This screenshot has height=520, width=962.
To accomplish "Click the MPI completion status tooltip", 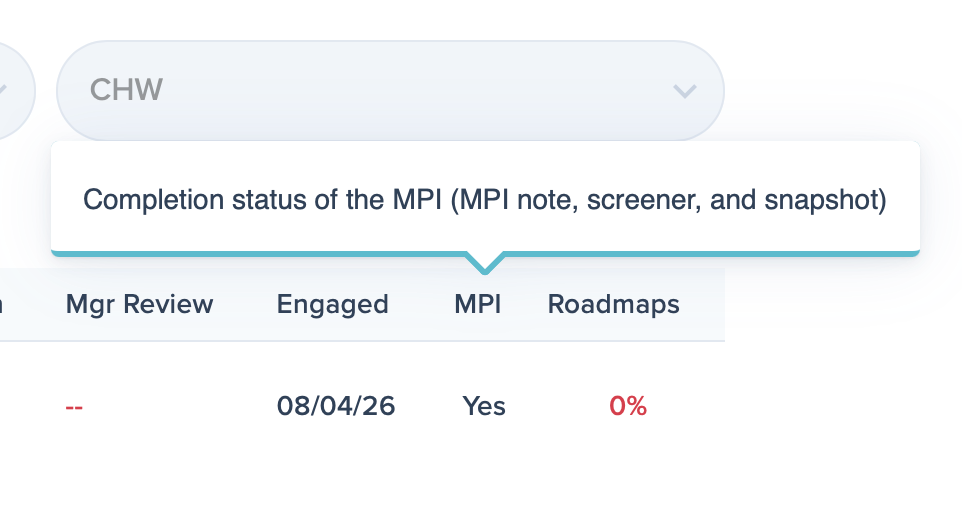I will (x=485, y=198).
